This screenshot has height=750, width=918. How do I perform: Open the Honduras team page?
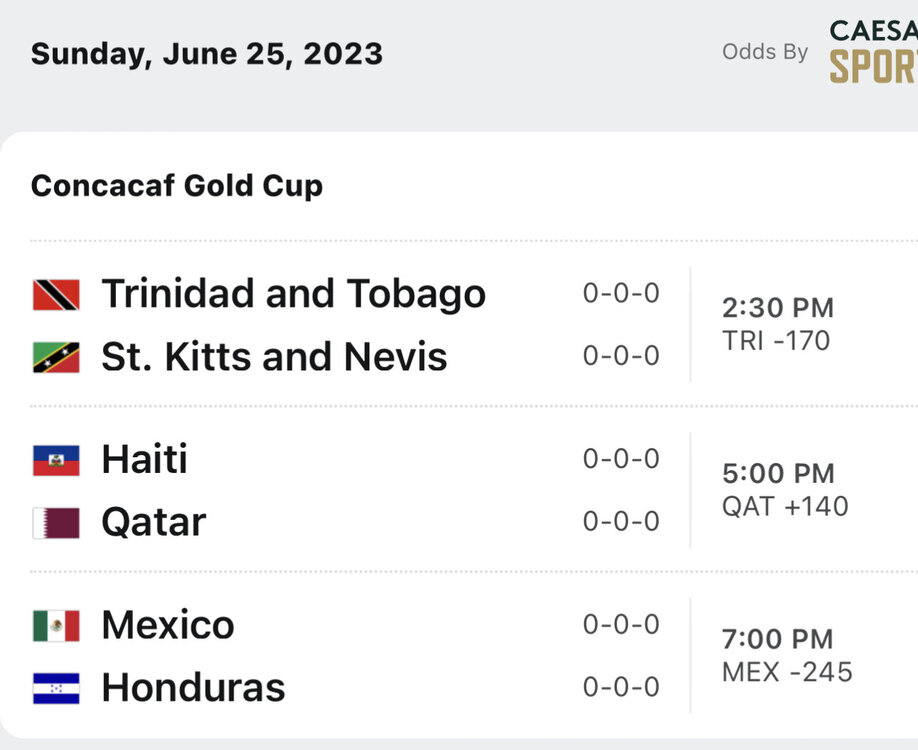(x=193, y=688)
